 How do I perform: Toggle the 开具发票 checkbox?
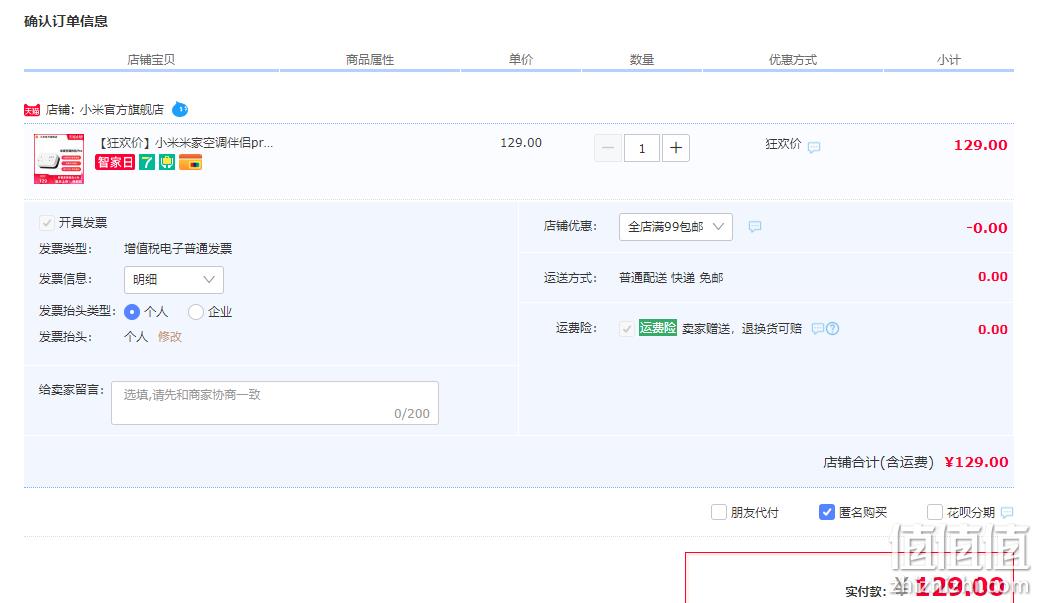coord(46,223)
